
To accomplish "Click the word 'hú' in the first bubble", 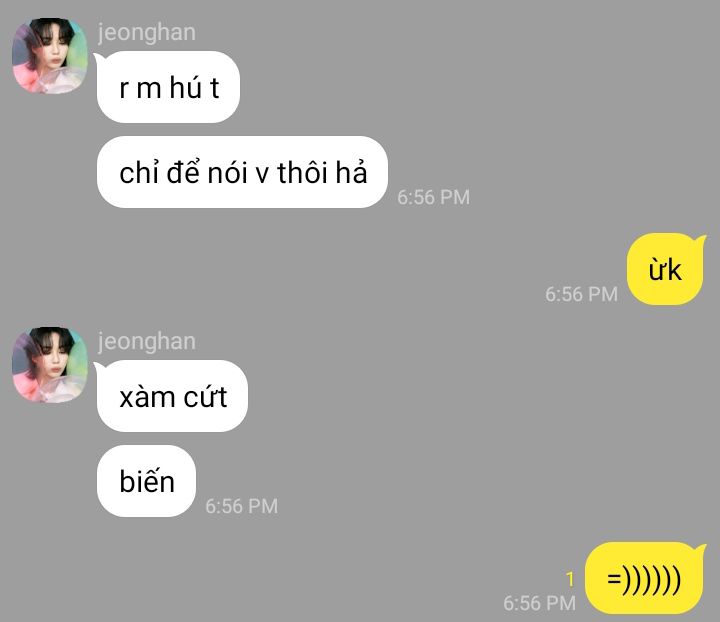I will (x=186, y=87).
